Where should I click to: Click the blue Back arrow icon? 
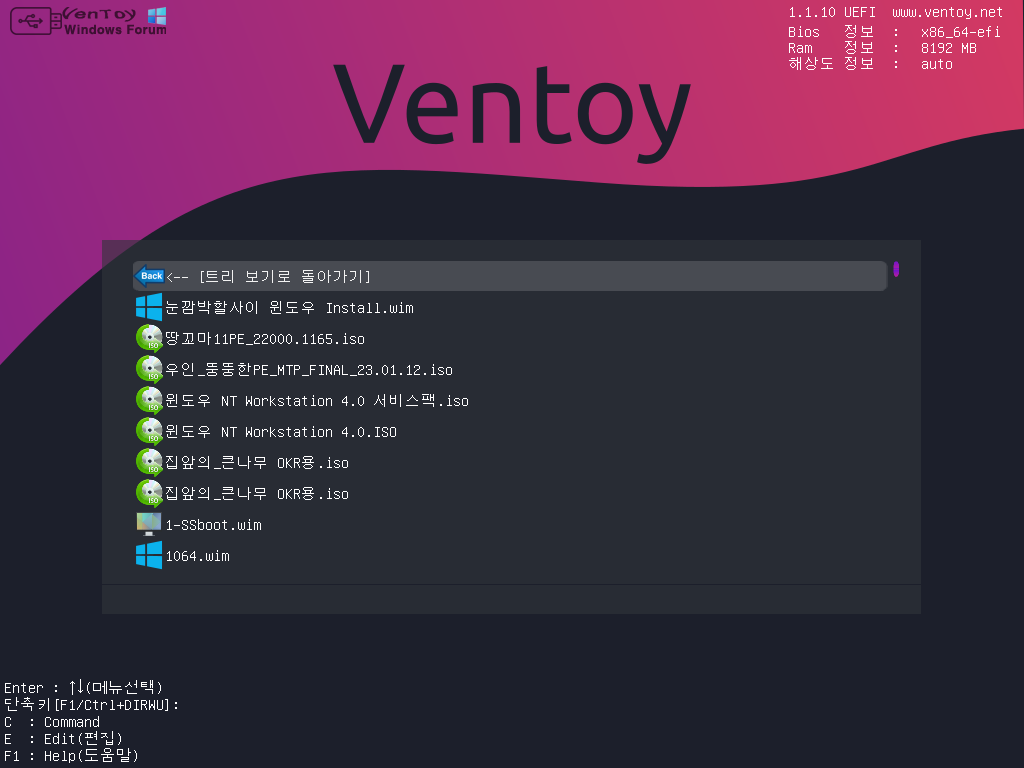point(149,276)
